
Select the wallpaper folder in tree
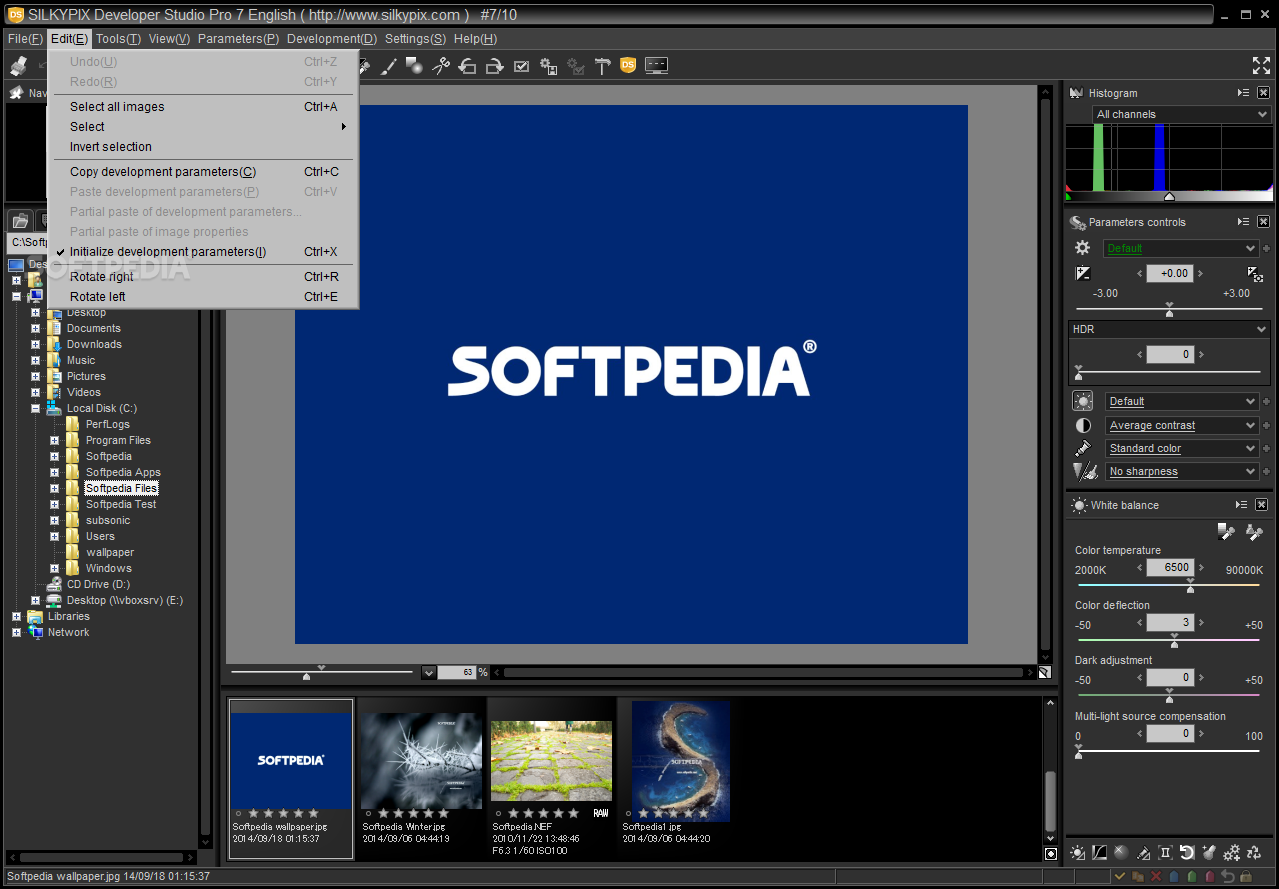[109, 552]
